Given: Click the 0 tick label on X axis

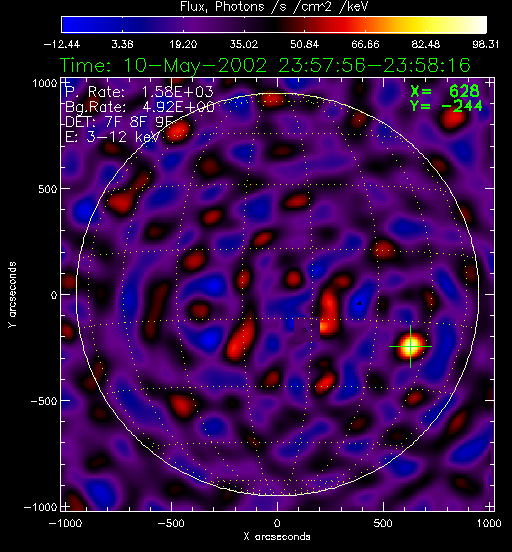Looking at the screenshot, I should tap(277, 523).
